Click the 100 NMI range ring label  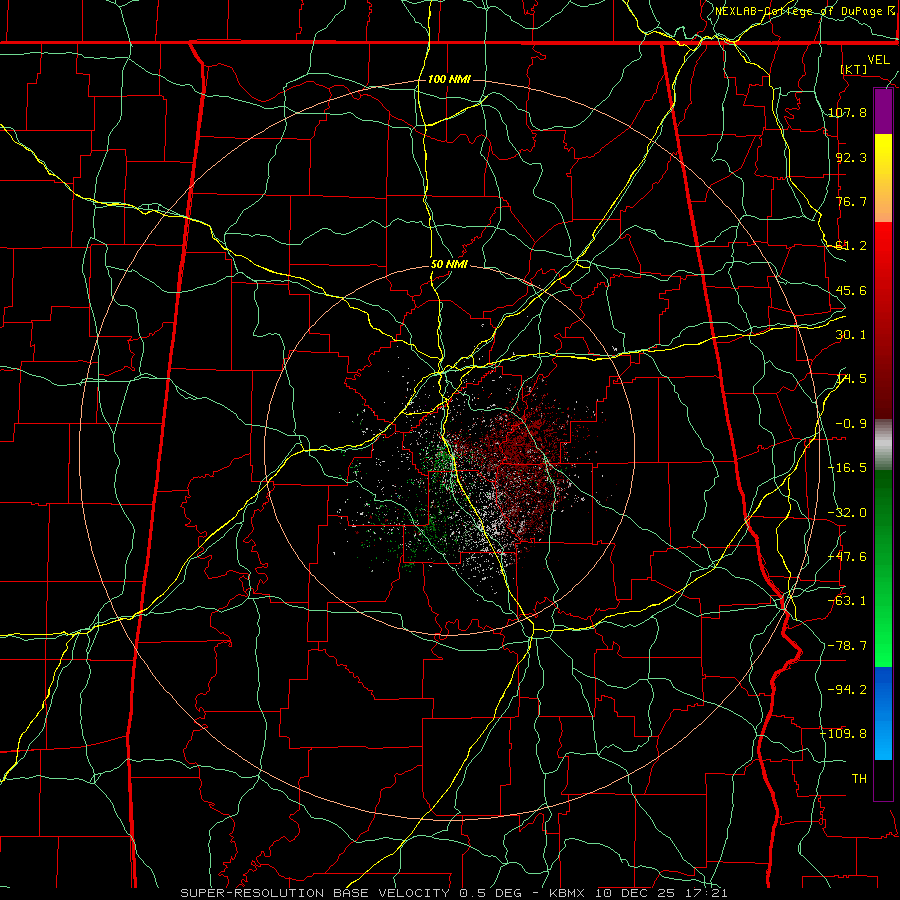coord(449,79)
